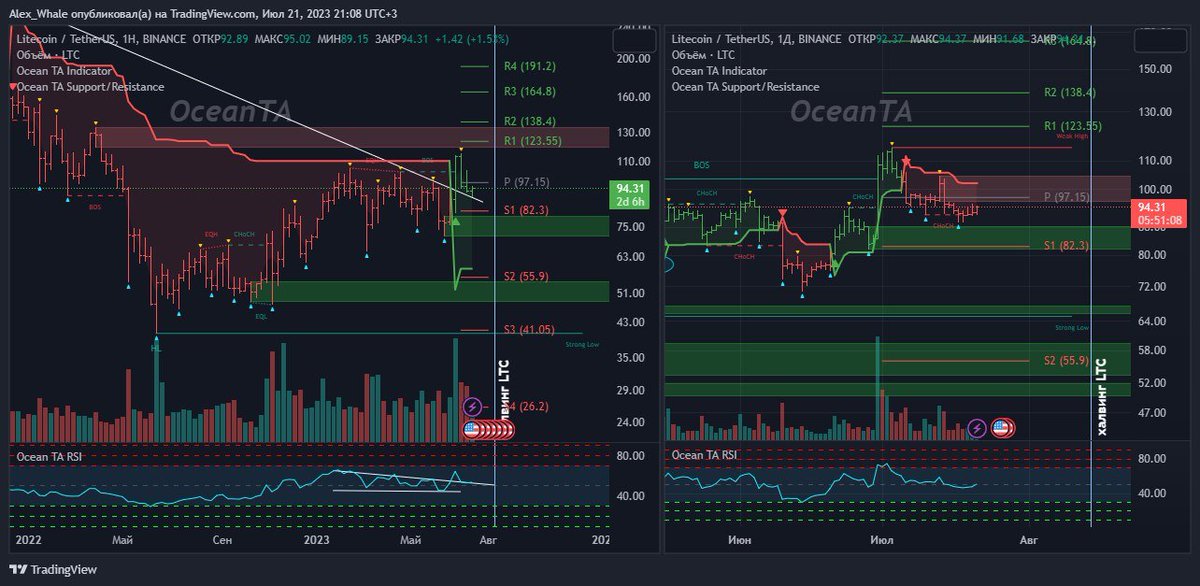1200x586 pixels.
Task: Click the Июл label on the time axis
Action: pos(882,540)
